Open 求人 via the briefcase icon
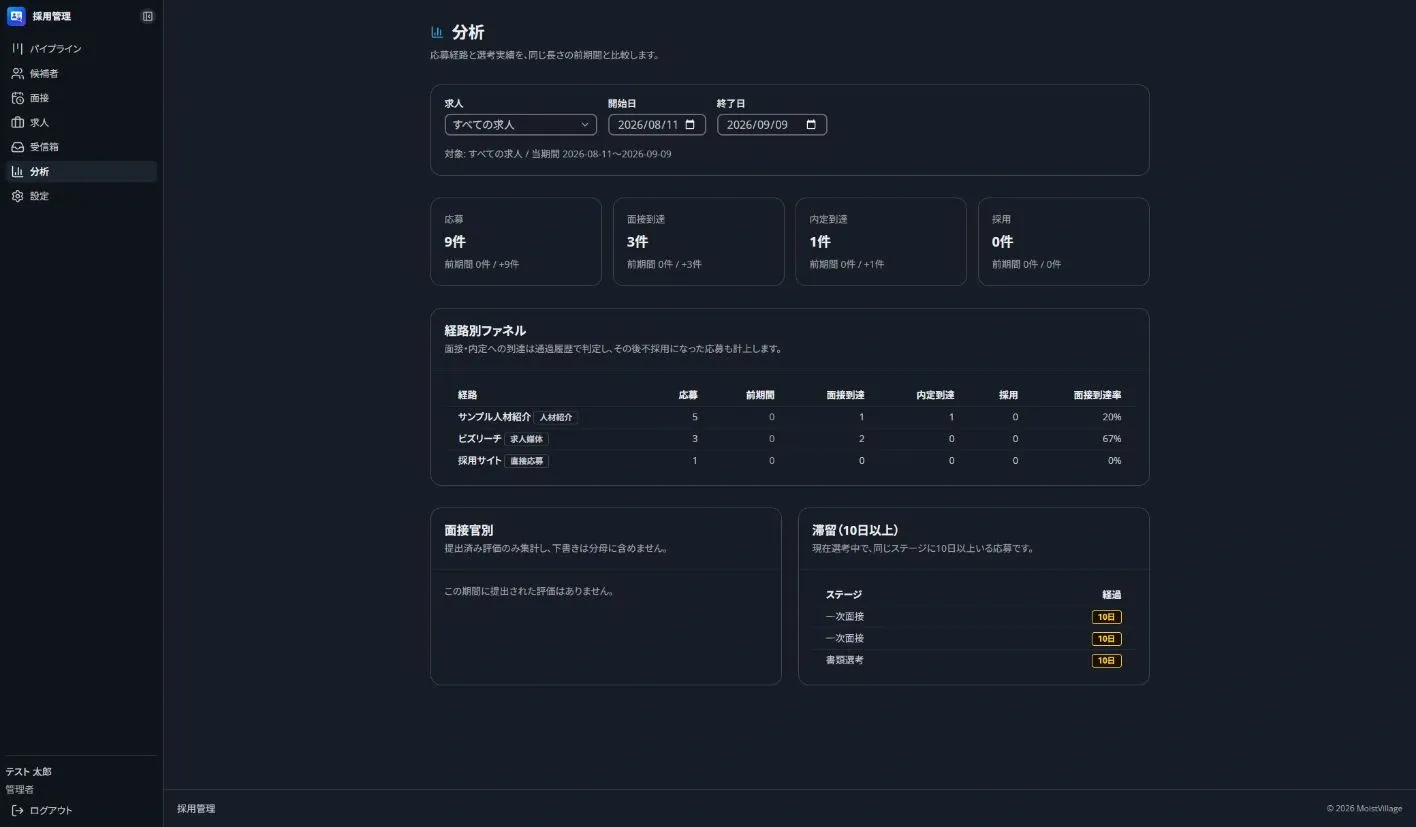1416x827 pixels. 17,122
